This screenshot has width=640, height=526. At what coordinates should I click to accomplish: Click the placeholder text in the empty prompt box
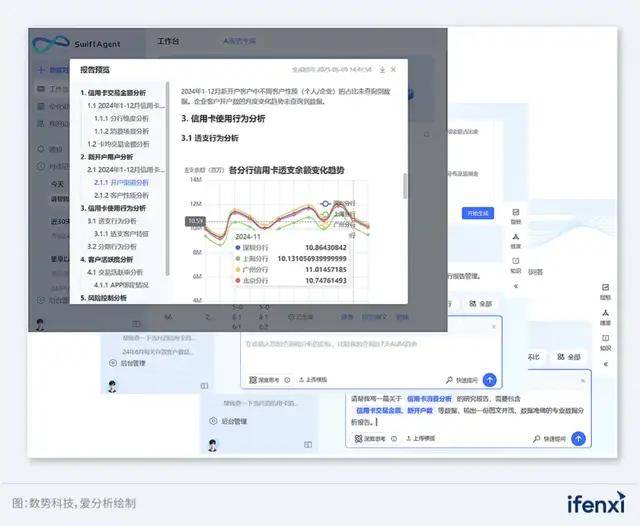pos(331,344)
